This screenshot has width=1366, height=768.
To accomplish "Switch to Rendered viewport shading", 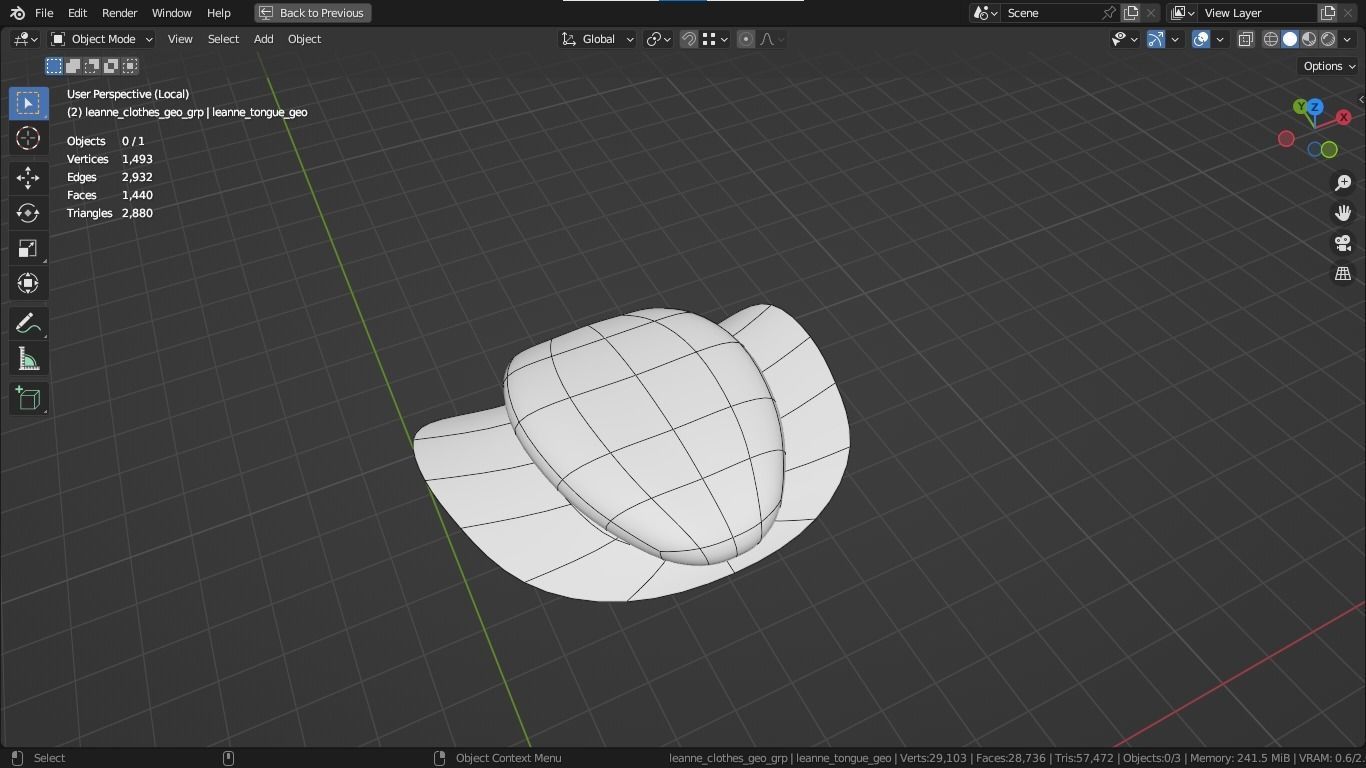I will [1328, 39].
